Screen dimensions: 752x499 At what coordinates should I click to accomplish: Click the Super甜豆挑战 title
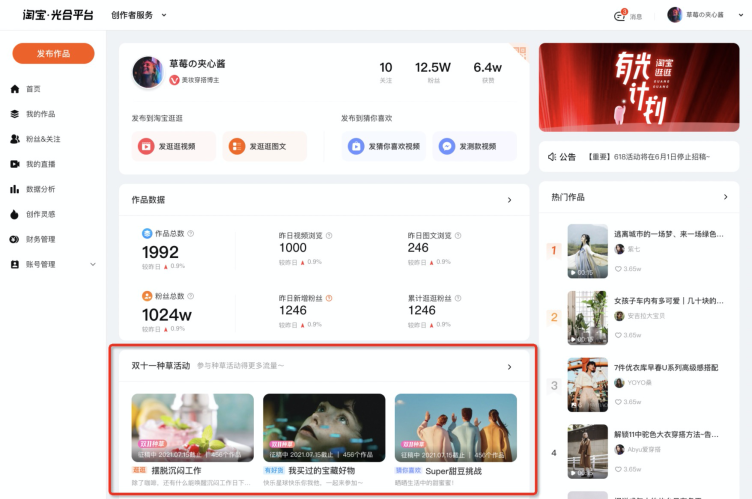pos(454,471)
